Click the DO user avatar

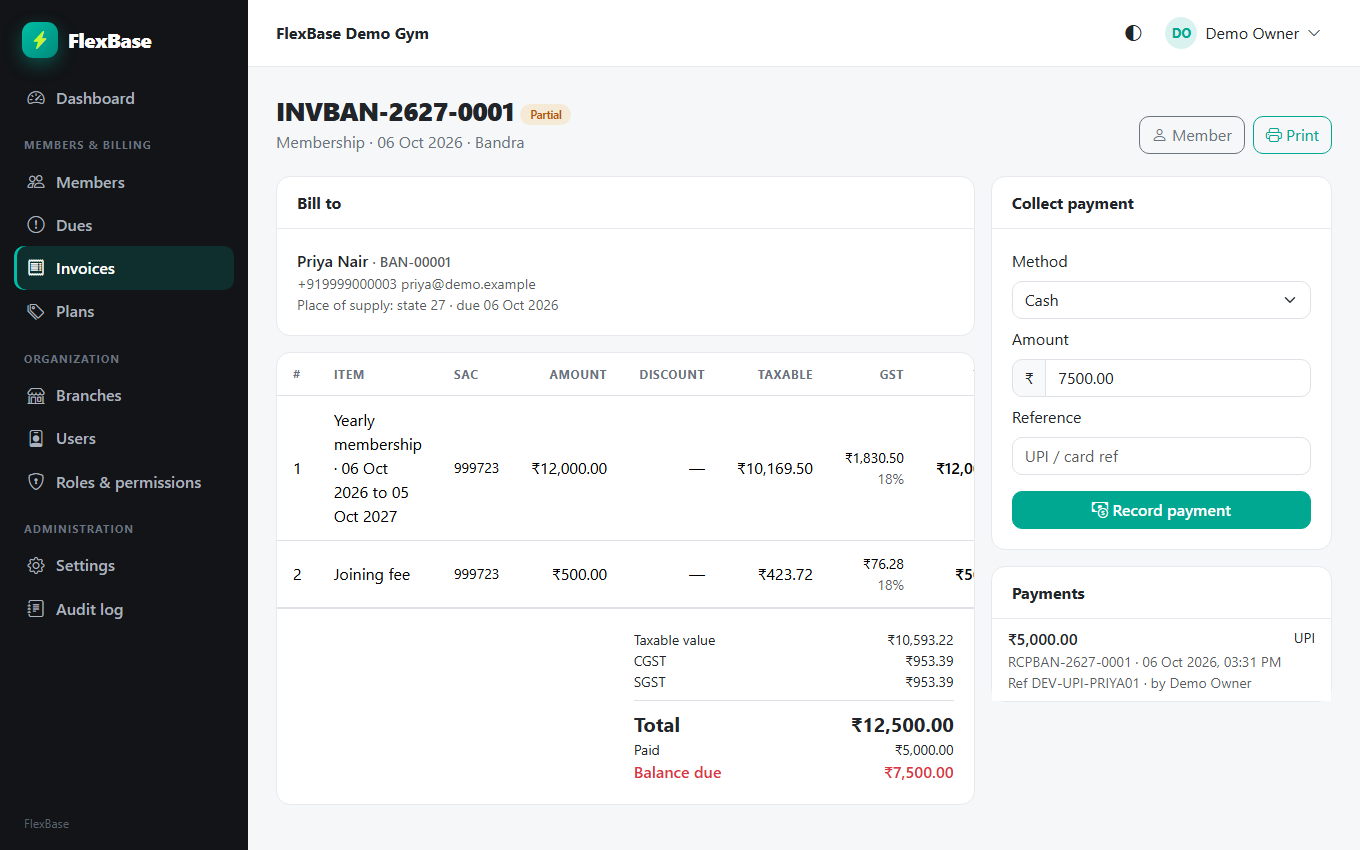click(1181, 33)
